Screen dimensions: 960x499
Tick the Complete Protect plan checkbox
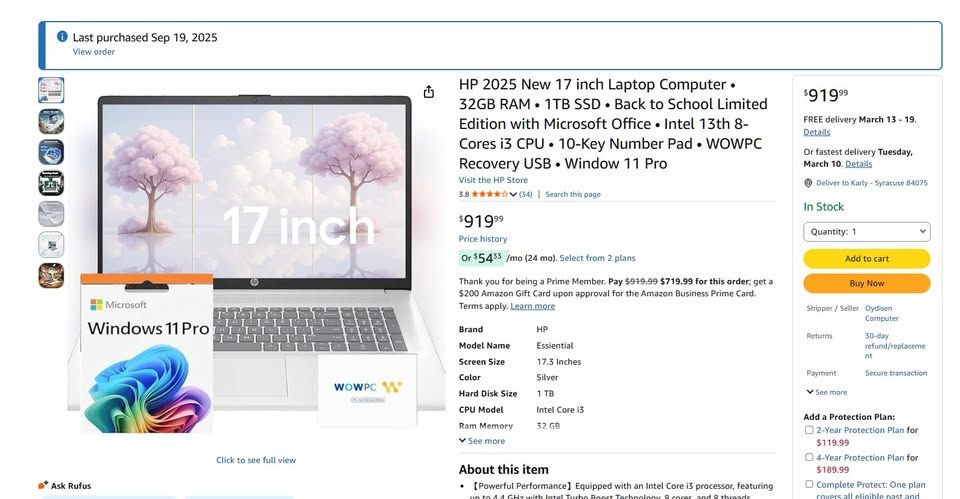point(809,484)
